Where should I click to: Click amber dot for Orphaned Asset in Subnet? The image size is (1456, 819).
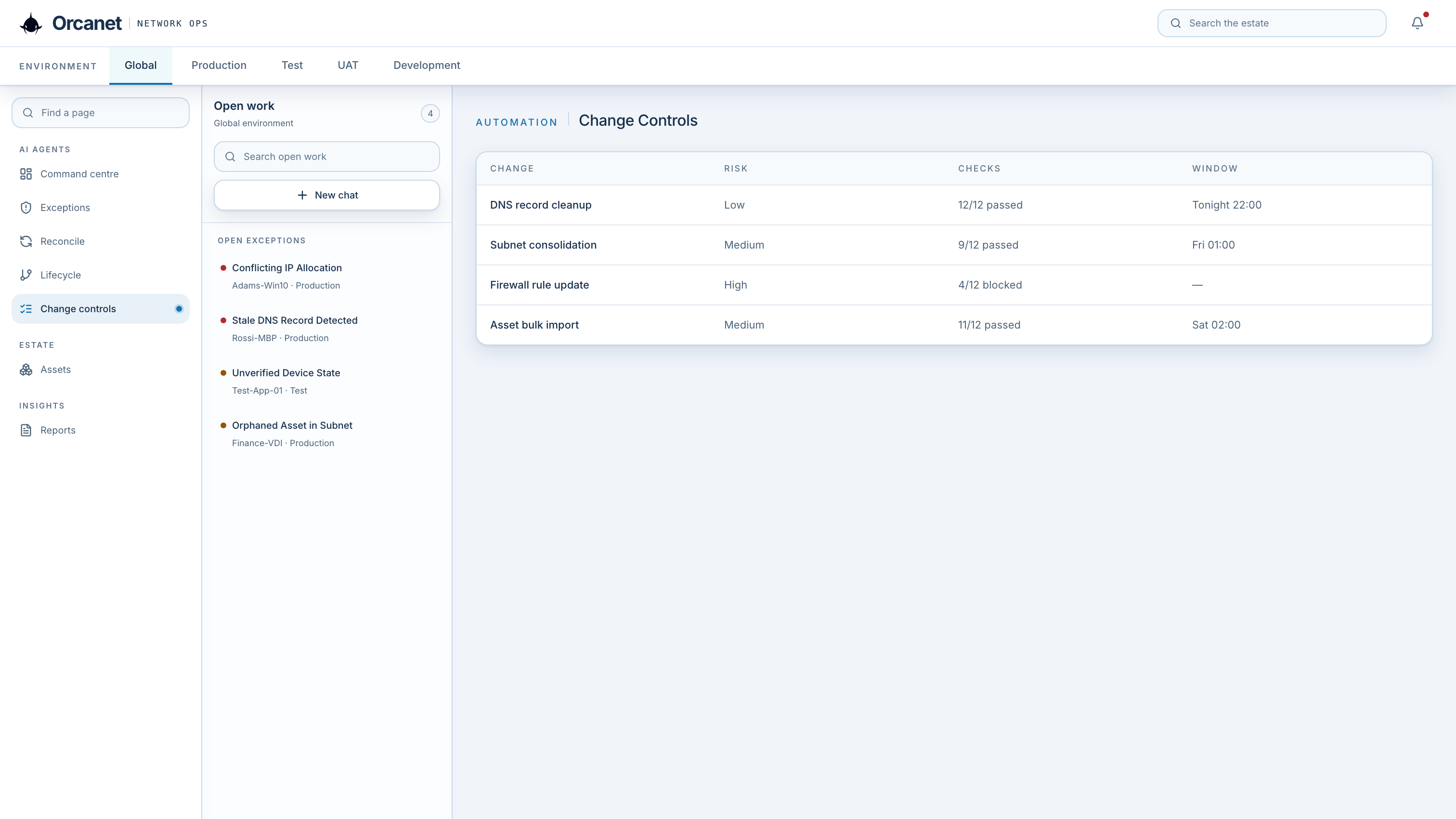[223, 425]
